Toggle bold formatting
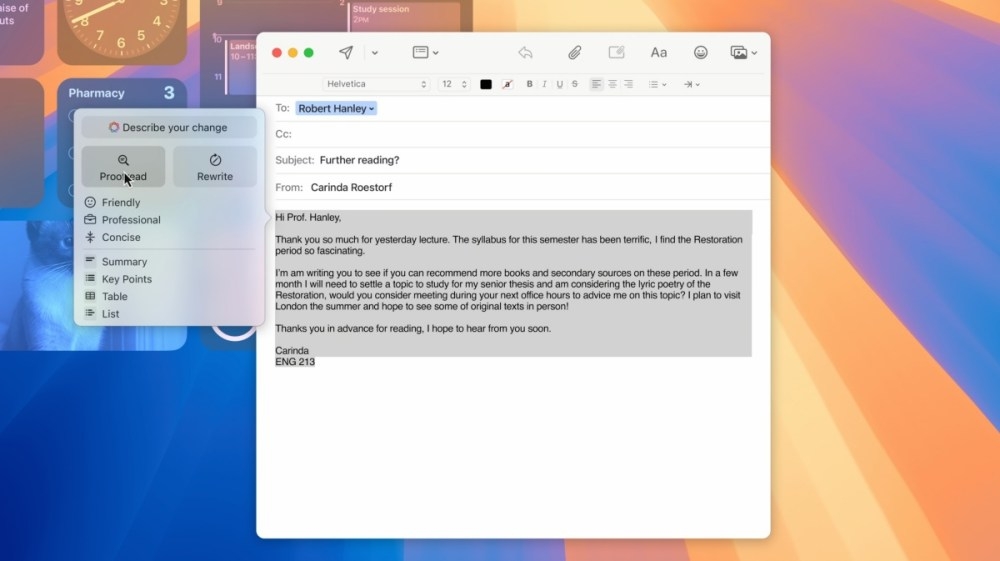 click(x=530, y=84)
